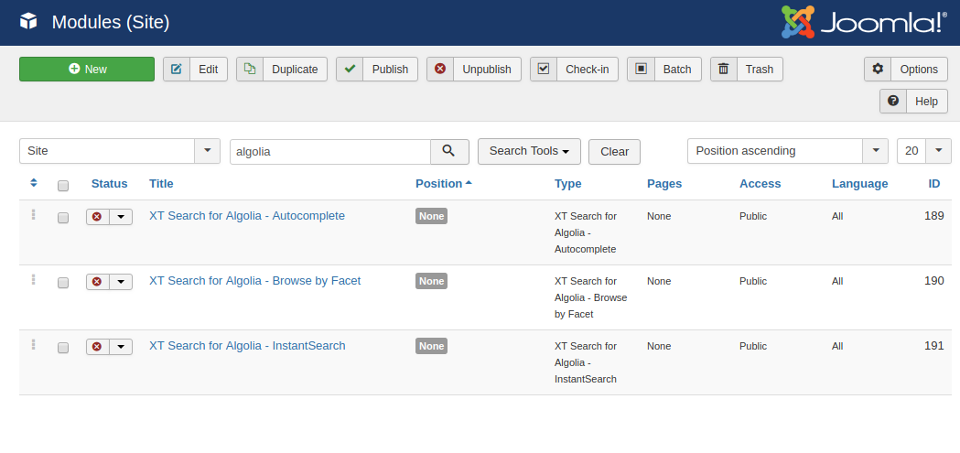Click ID 191 cell
The image size is (960, 453).
[934, 345]
